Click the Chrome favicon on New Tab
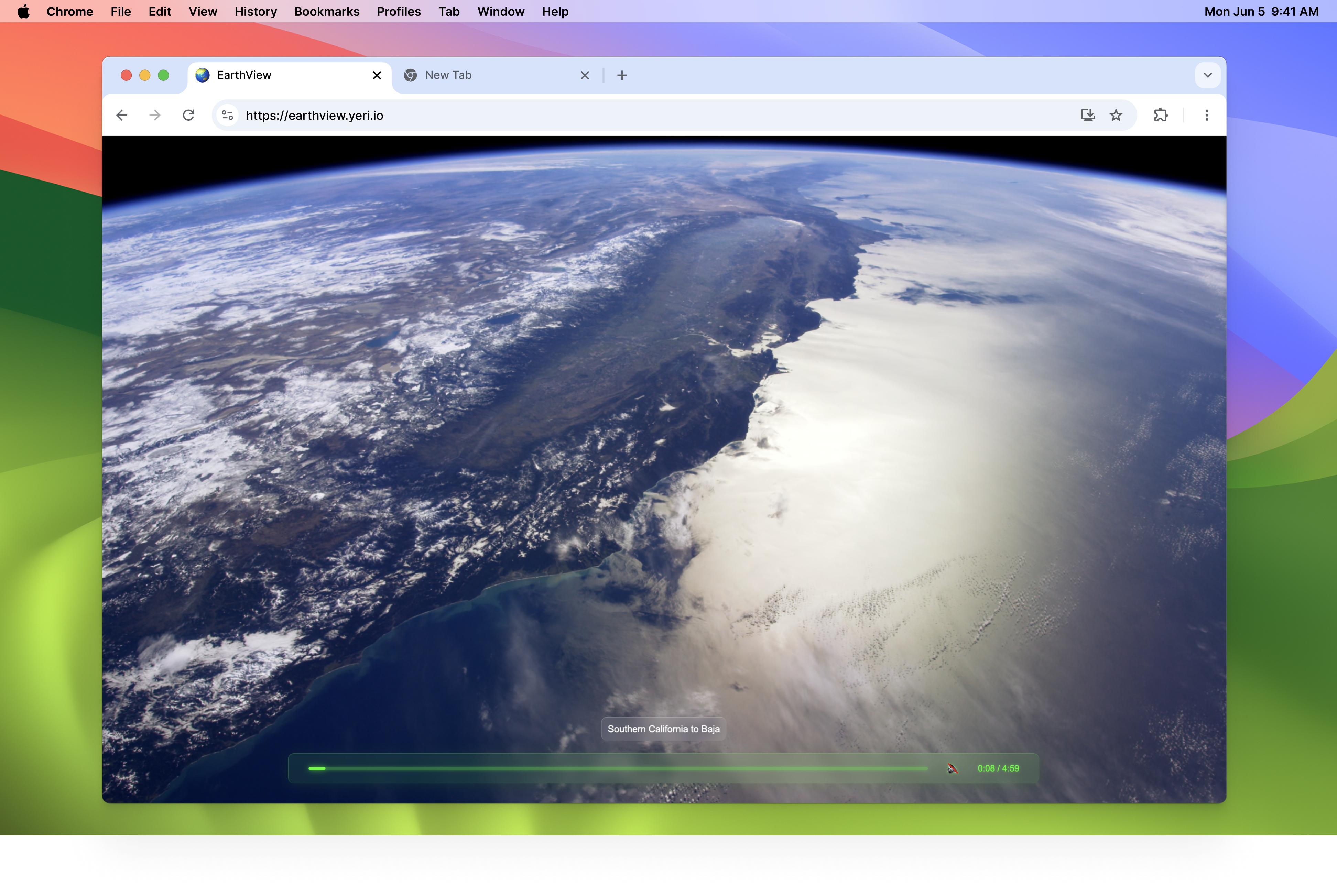The width and height of the screenshot is (1337, 896). pyautogui.click(x=410, y=75)
